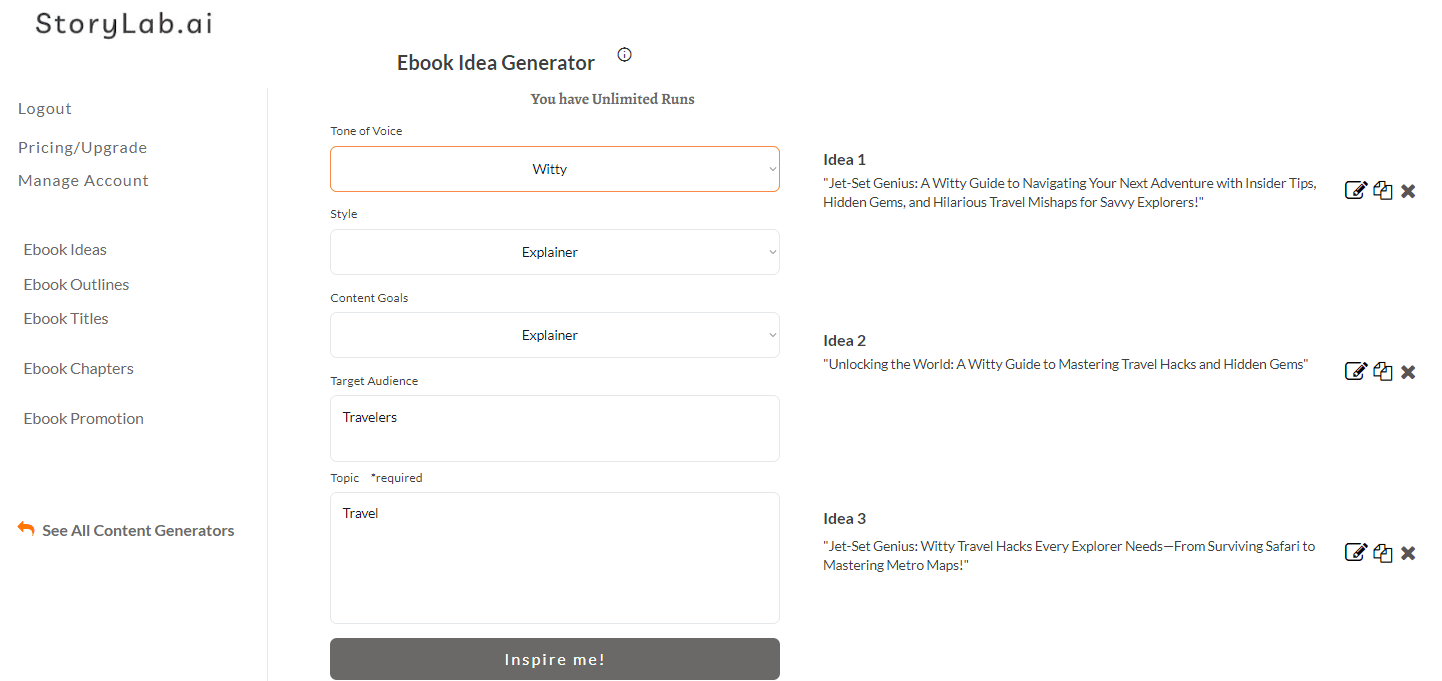Select Ebook Chapters in the sidebar
Image resolution: width=1442 pixels, height=681 pixels.
pyautogui.click(x=78, y=368)
